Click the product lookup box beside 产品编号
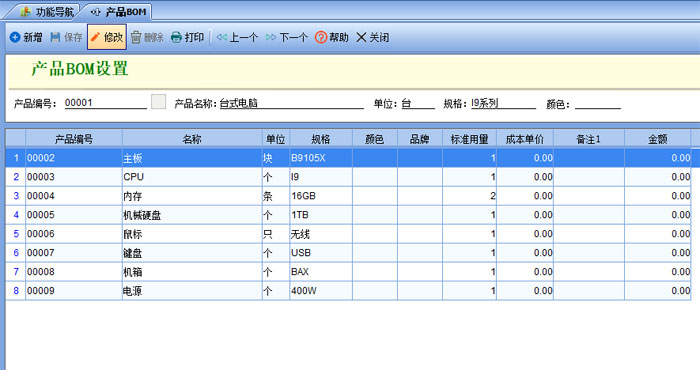The width and height of the screenshot is (700, 370). coord(158,102)
